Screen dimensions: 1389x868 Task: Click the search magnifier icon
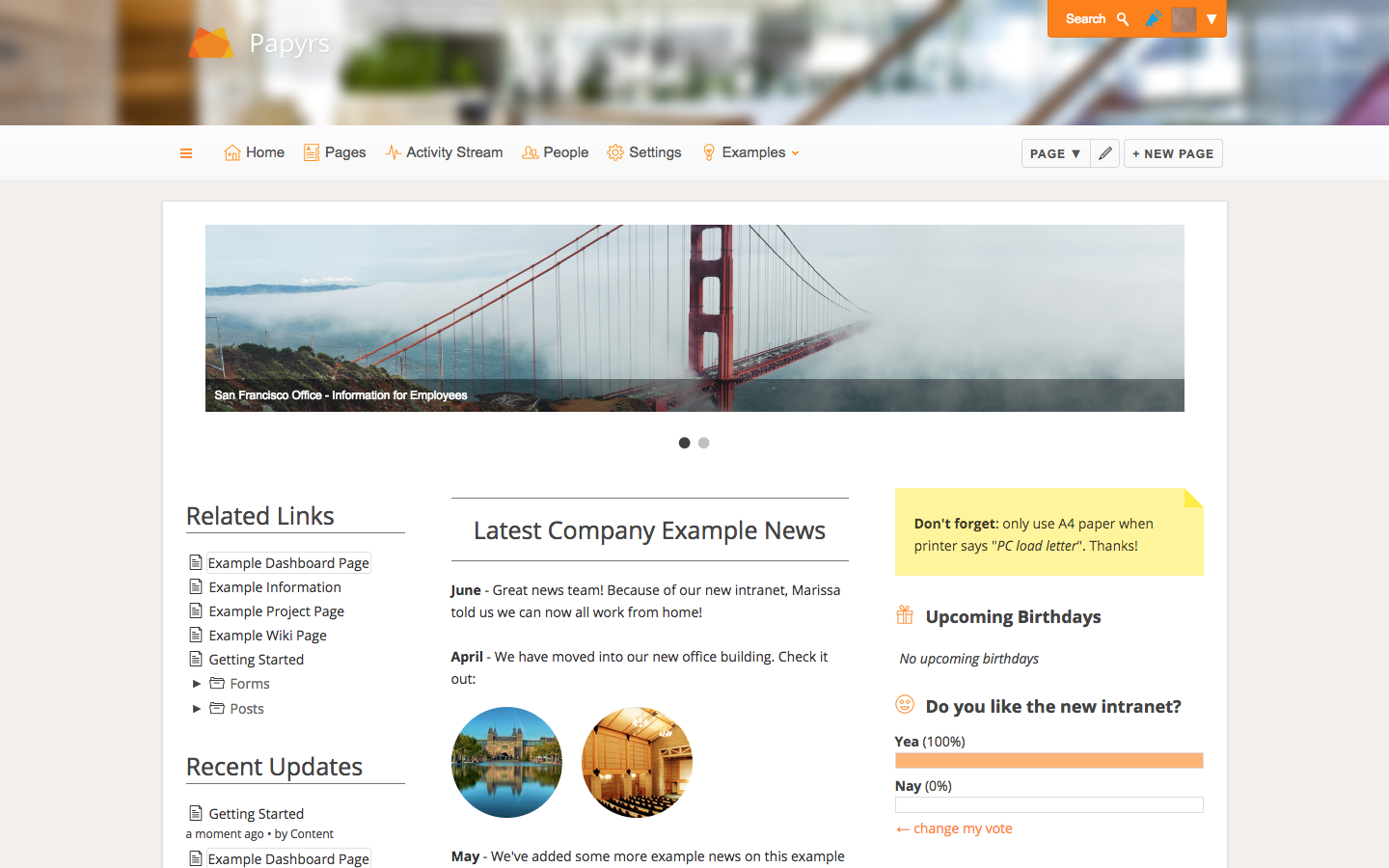[x=1123, y=19]
